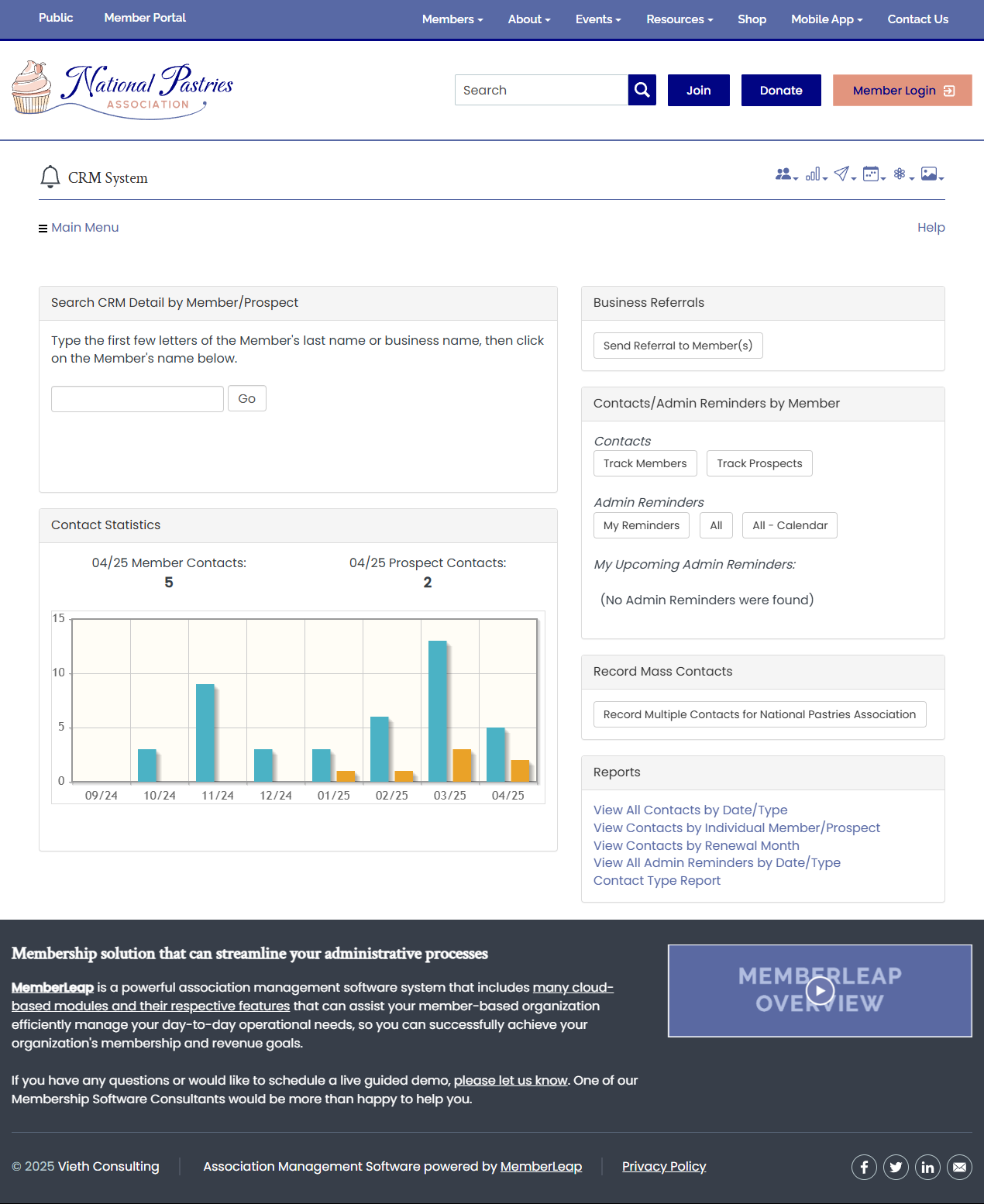984x1204 pixels.
Task: Open the Facebook icon in the footer
Action: (x=864, y=1167)
